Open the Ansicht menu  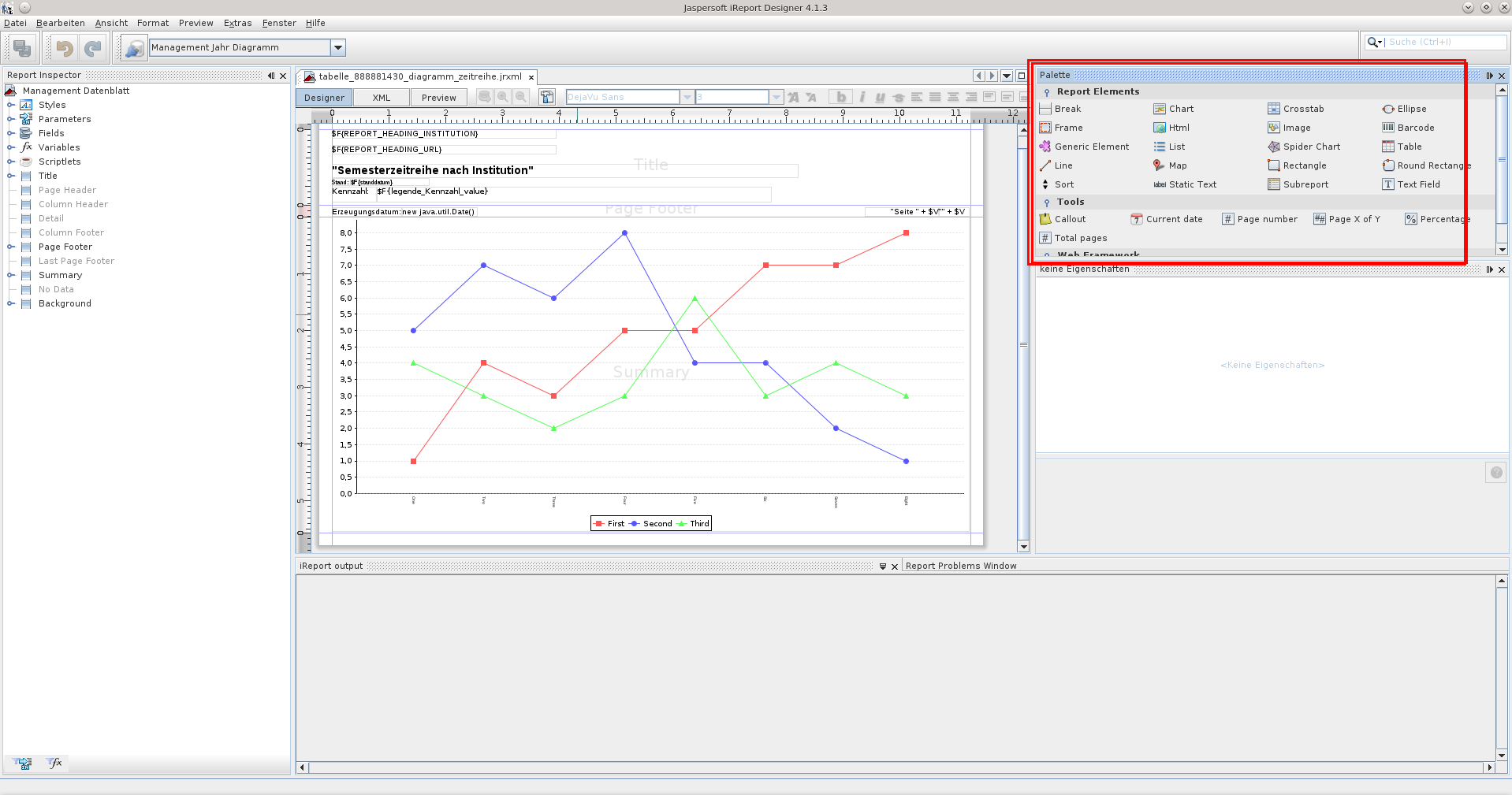pyautogui.click(x=111, y=23)
